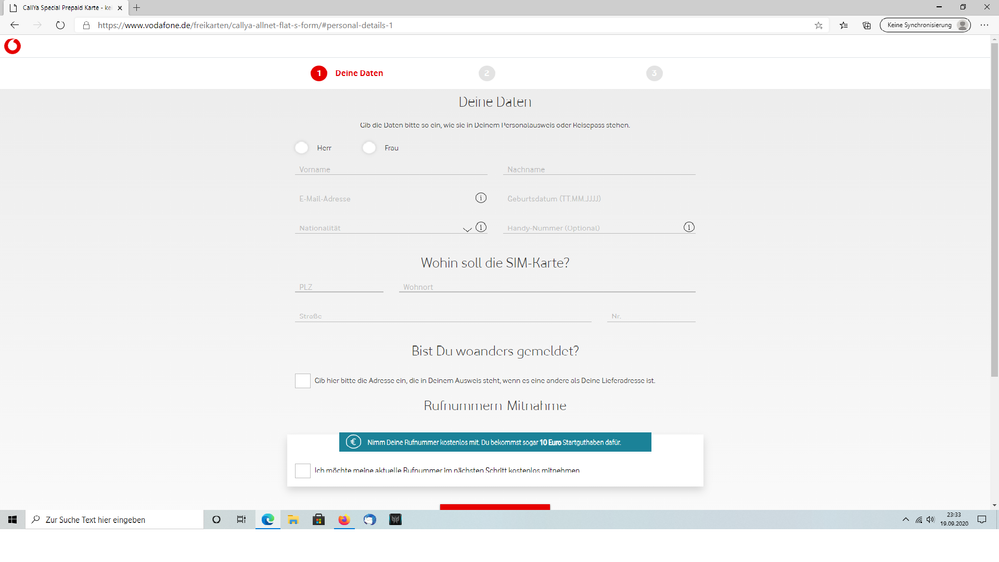999x562 pixels.
Task: Open Task View in the taskbar
Action: 241,520
